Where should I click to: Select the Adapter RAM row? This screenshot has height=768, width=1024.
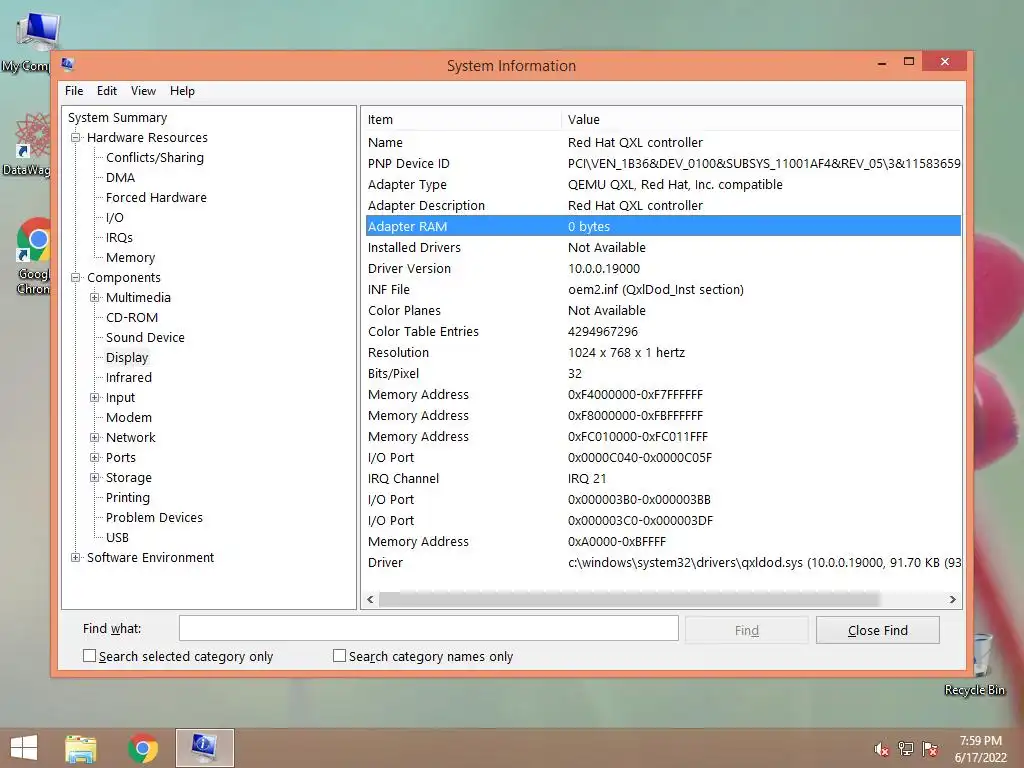click(x=663, y=226)
